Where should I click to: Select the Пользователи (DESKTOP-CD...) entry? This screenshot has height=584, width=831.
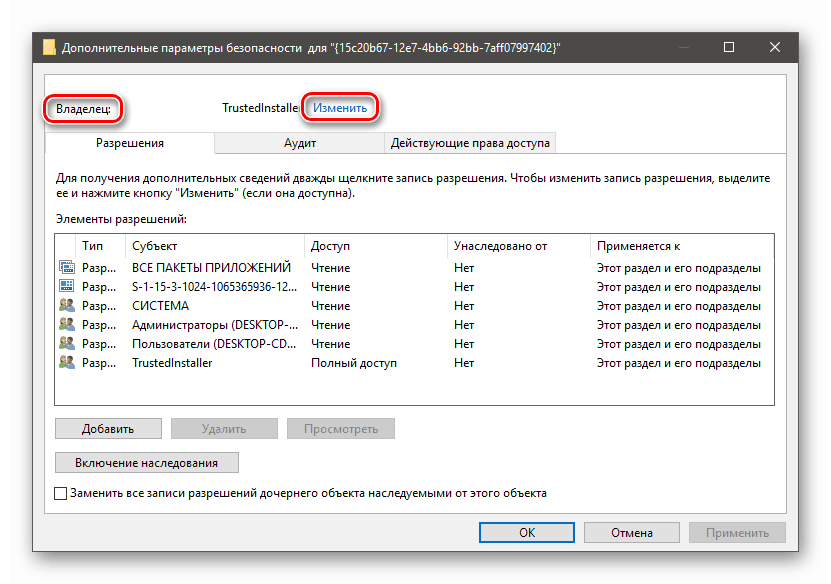coord(414,344)
